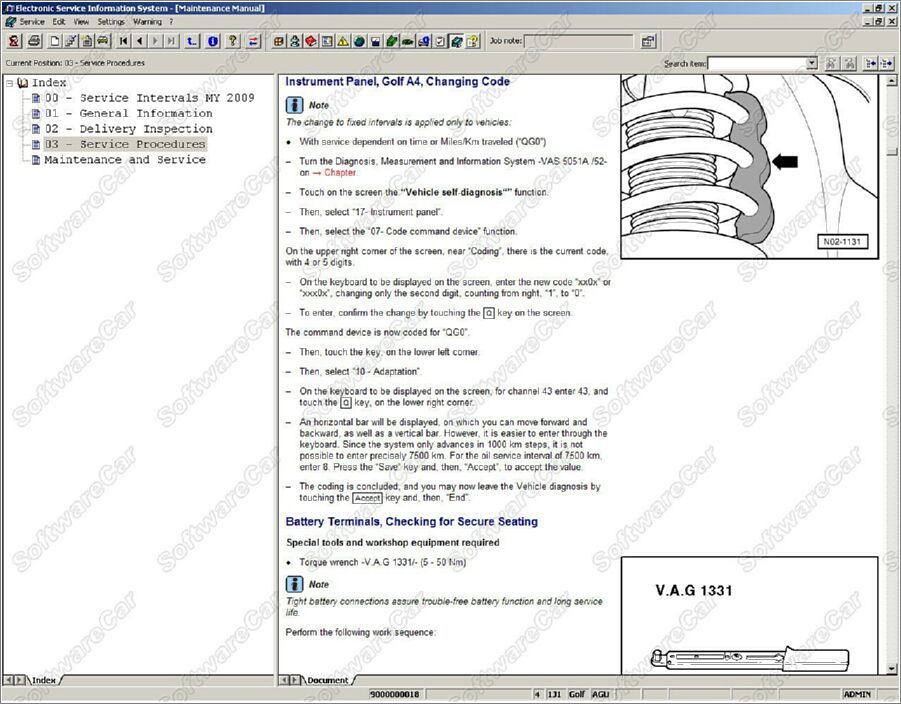Open the Settings menu
901x704 pixels.
(111, 21)
